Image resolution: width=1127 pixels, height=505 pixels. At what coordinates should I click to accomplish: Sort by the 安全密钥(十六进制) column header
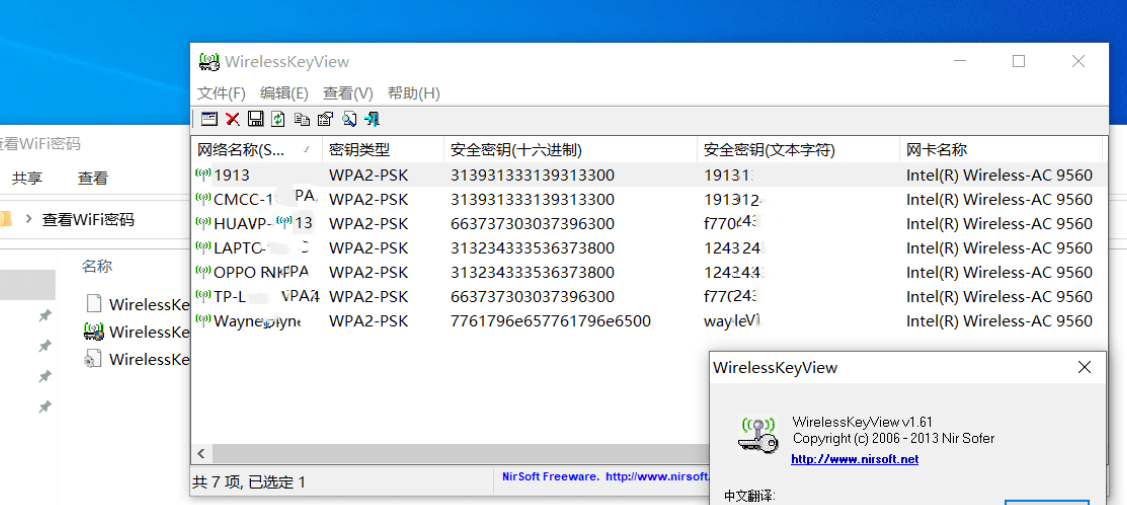pos(570,150)
